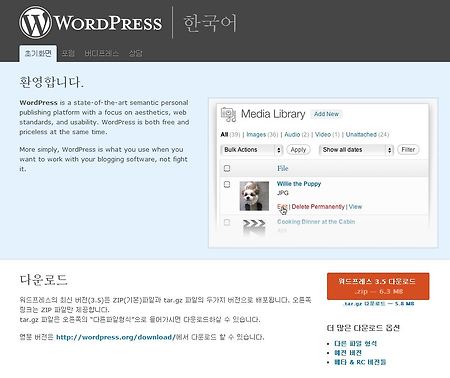450x378 pixels.
Task: Click the 베타 & RC 버전들 link
Action: (x=360, y=362)
